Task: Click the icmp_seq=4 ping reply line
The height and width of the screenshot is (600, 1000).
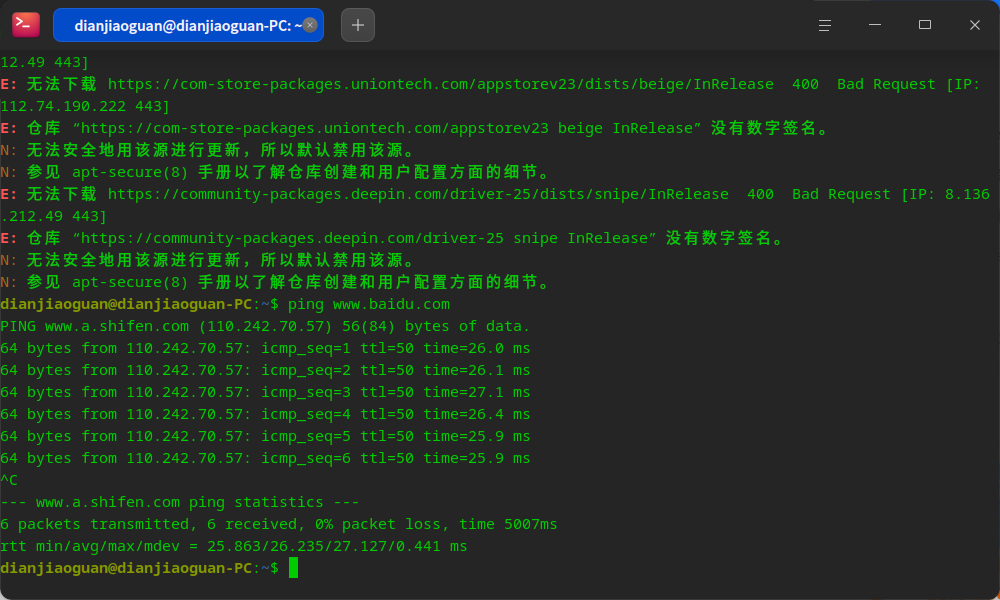Action: pos(265,414)
